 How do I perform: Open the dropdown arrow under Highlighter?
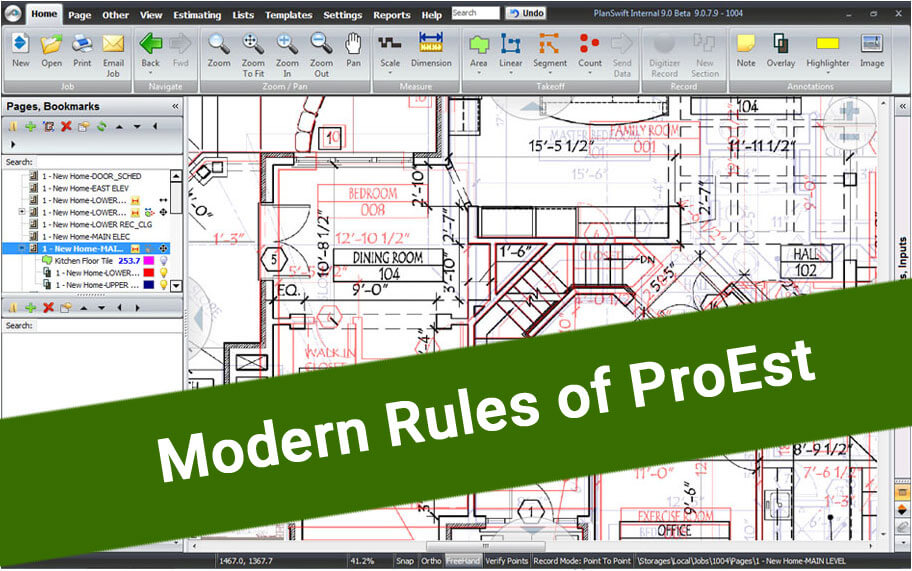pos(827,73)
